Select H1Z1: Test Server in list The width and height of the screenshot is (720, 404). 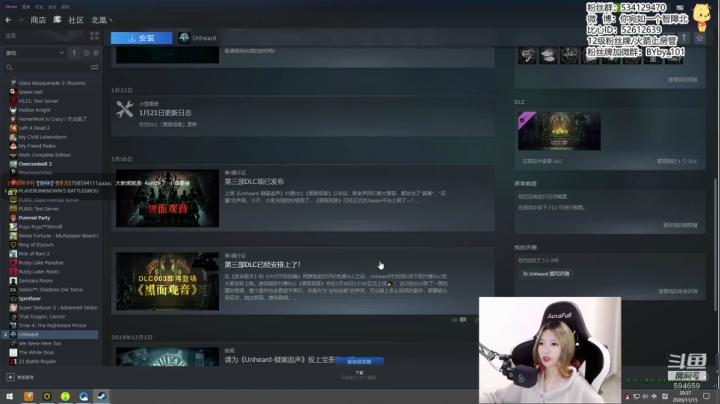point(38,101)
